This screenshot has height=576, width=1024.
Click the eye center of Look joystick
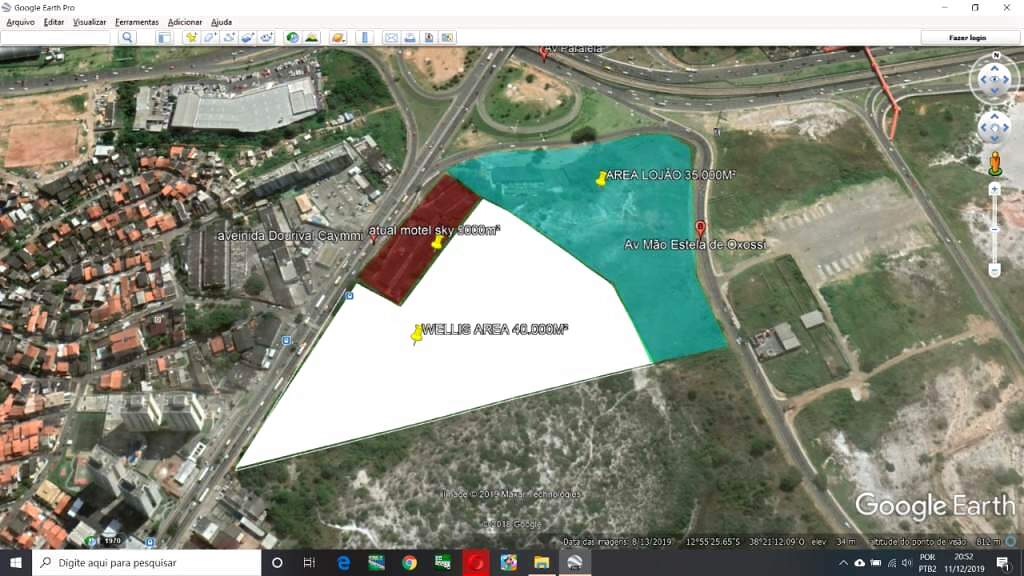point(995,80)
